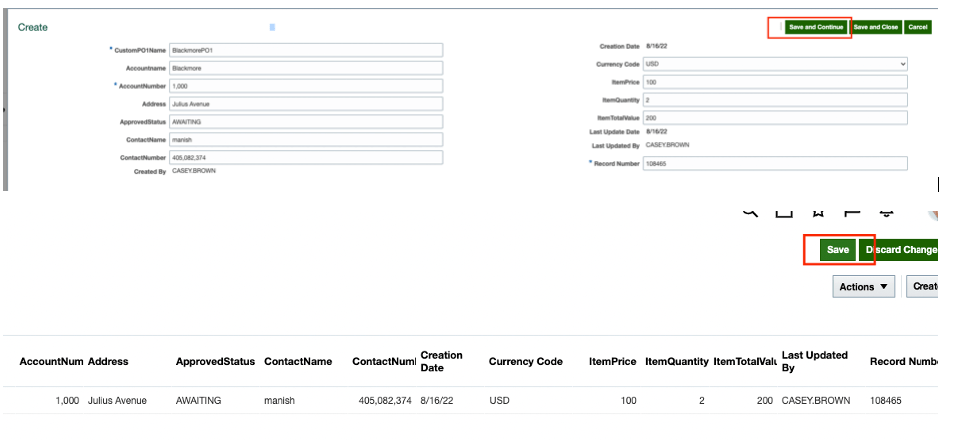Click the Save and Continue button

point(815,27)
